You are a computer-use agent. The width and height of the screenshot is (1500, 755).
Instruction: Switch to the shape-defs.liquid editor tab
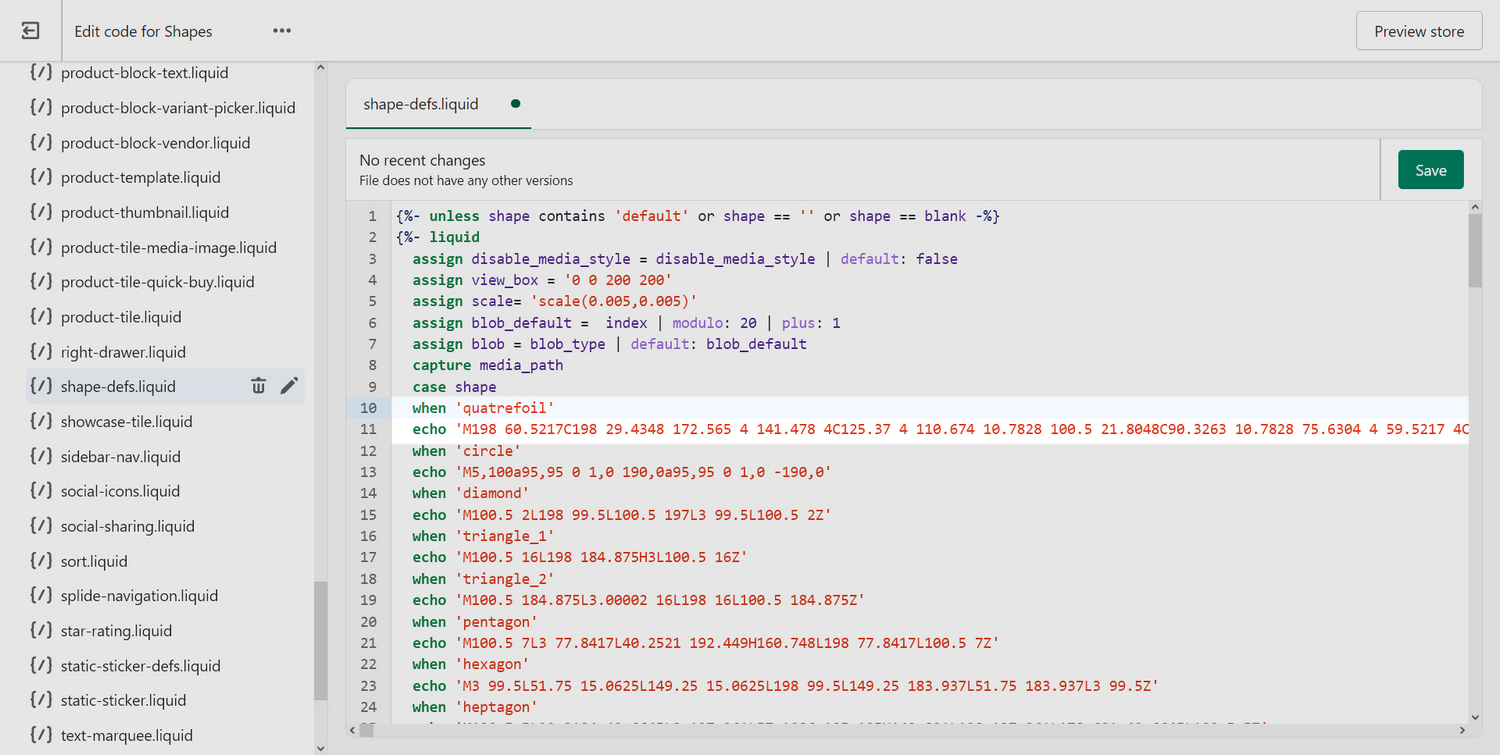tap(438, 104)
